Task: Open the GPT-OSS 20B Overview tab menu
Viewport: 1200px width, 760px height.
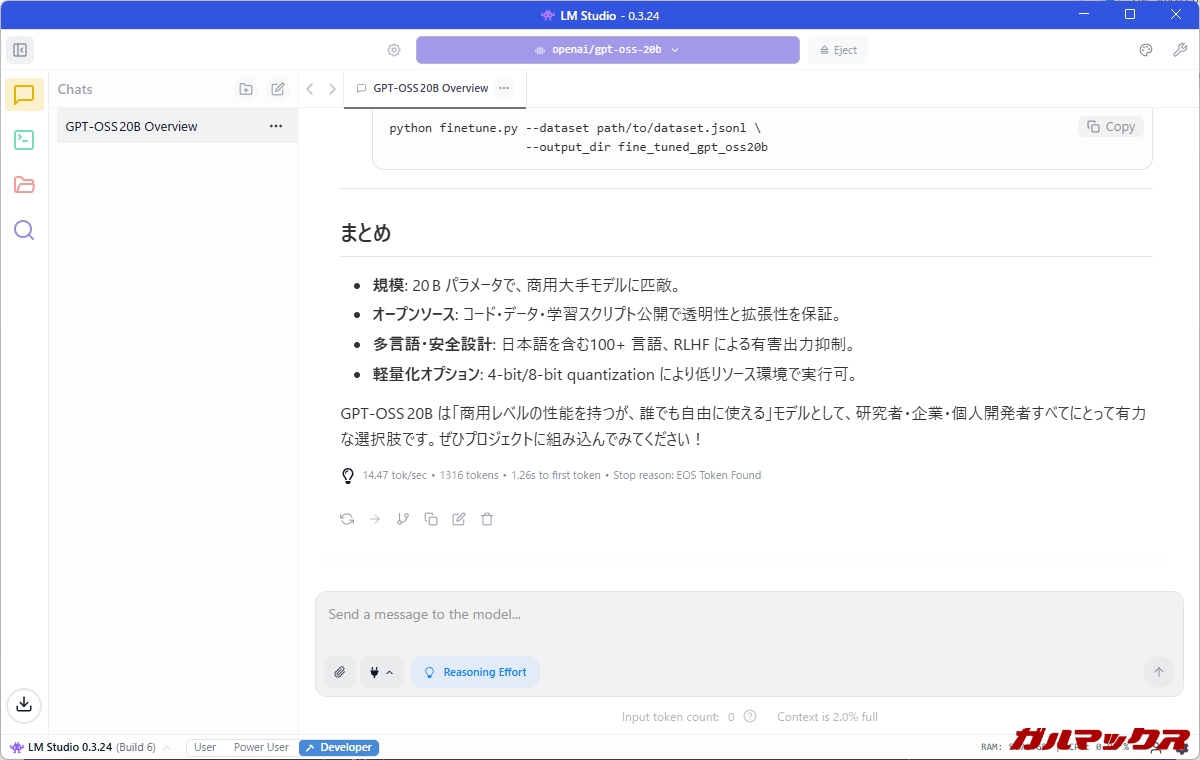Action: click(x=504, y=88)
